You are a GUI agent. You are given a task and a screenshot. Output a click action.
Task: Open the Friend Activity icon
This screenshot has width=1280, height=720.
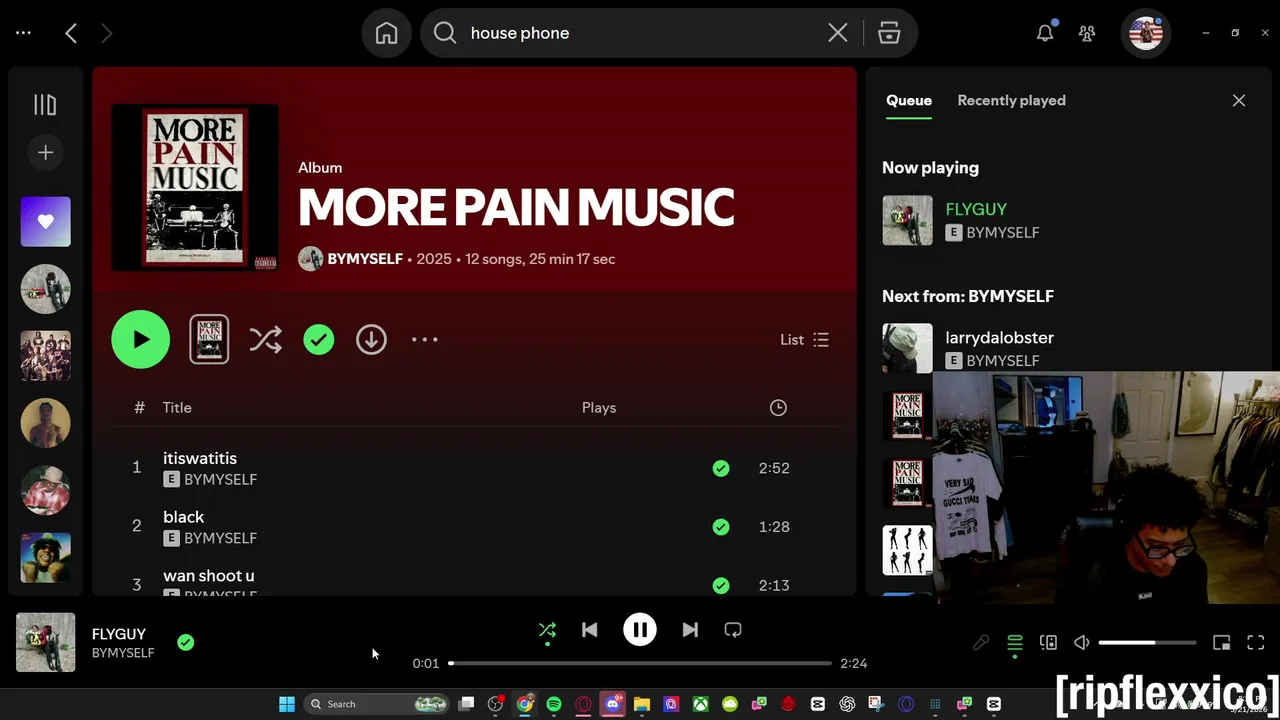click(x=1087, y=33)
